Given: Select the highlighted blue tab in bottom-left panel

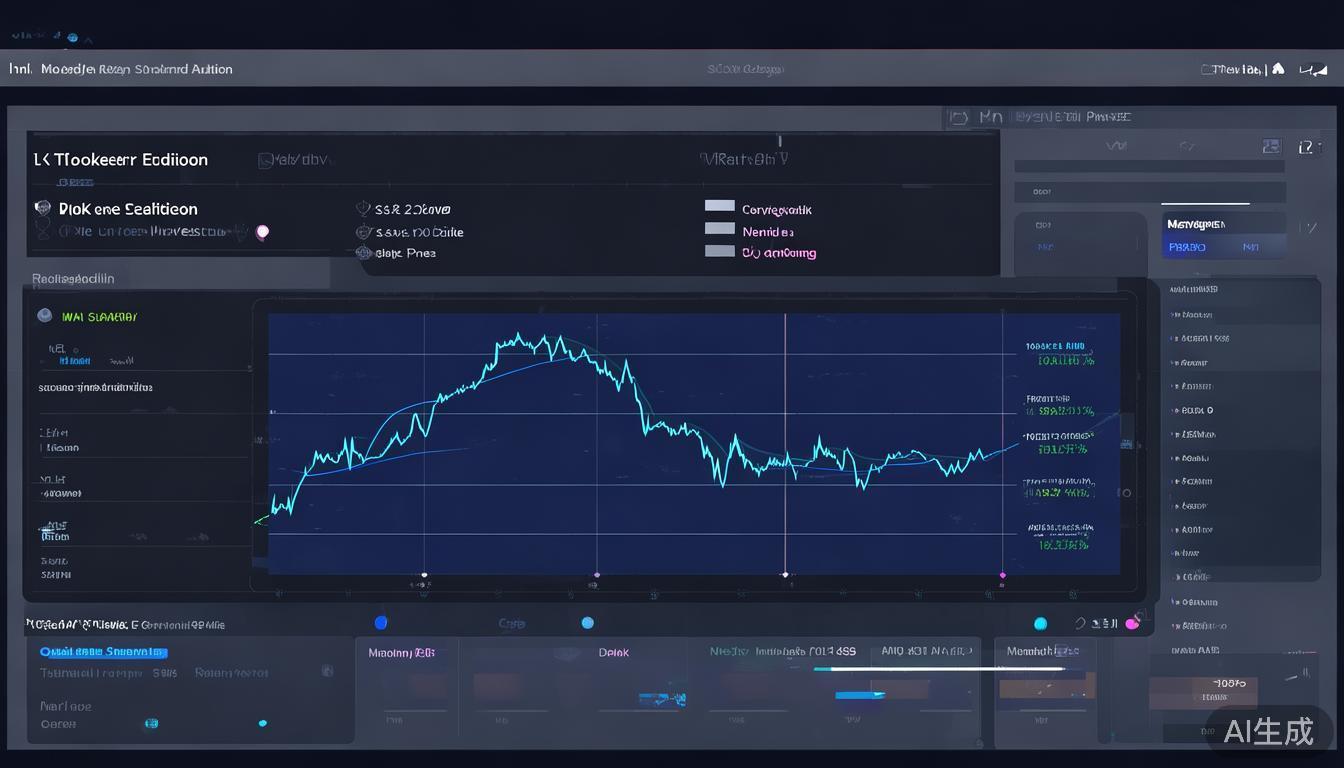Looking at the screenshot, I should (104, 652).
